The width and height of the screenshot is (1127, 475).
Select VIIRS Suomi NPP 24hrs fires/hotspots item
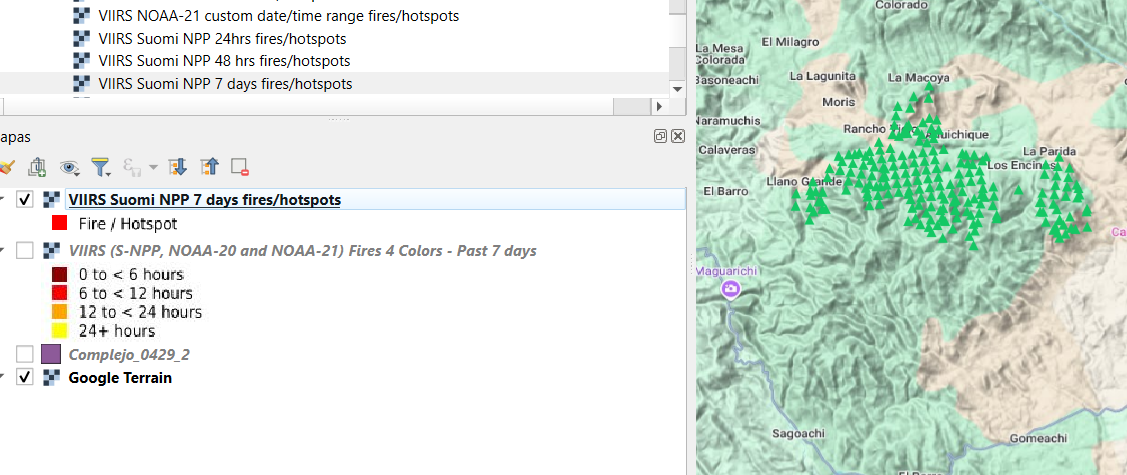coord(222,39)
